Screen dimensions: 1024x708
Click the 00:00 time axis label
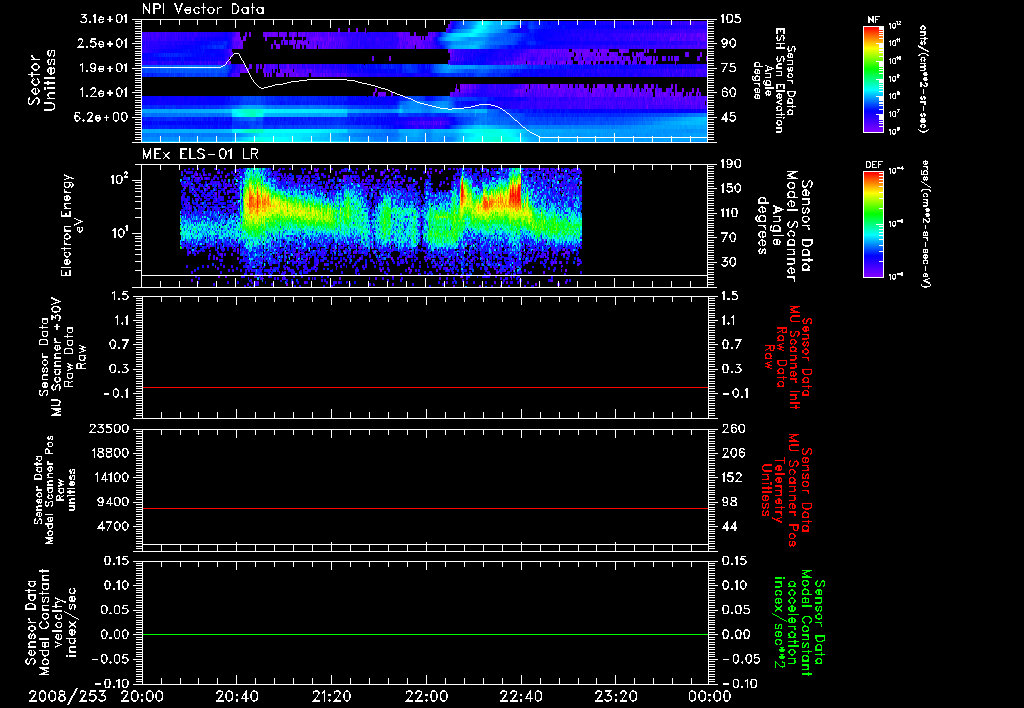point(710,696)
